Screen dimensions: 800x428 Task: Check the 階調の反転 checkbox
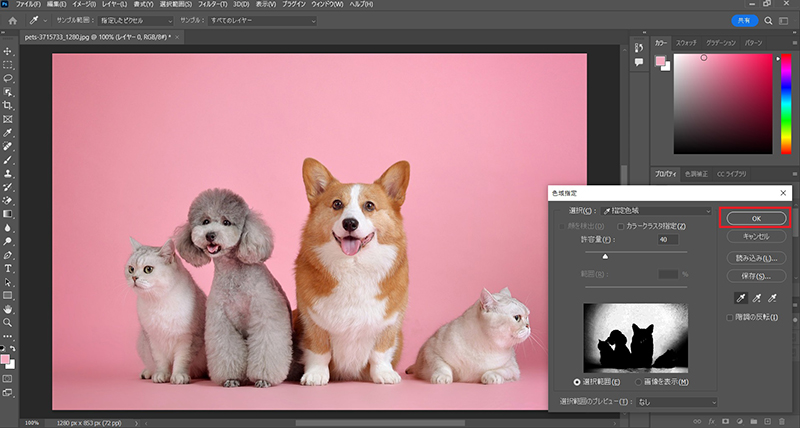tap(730, 317)
